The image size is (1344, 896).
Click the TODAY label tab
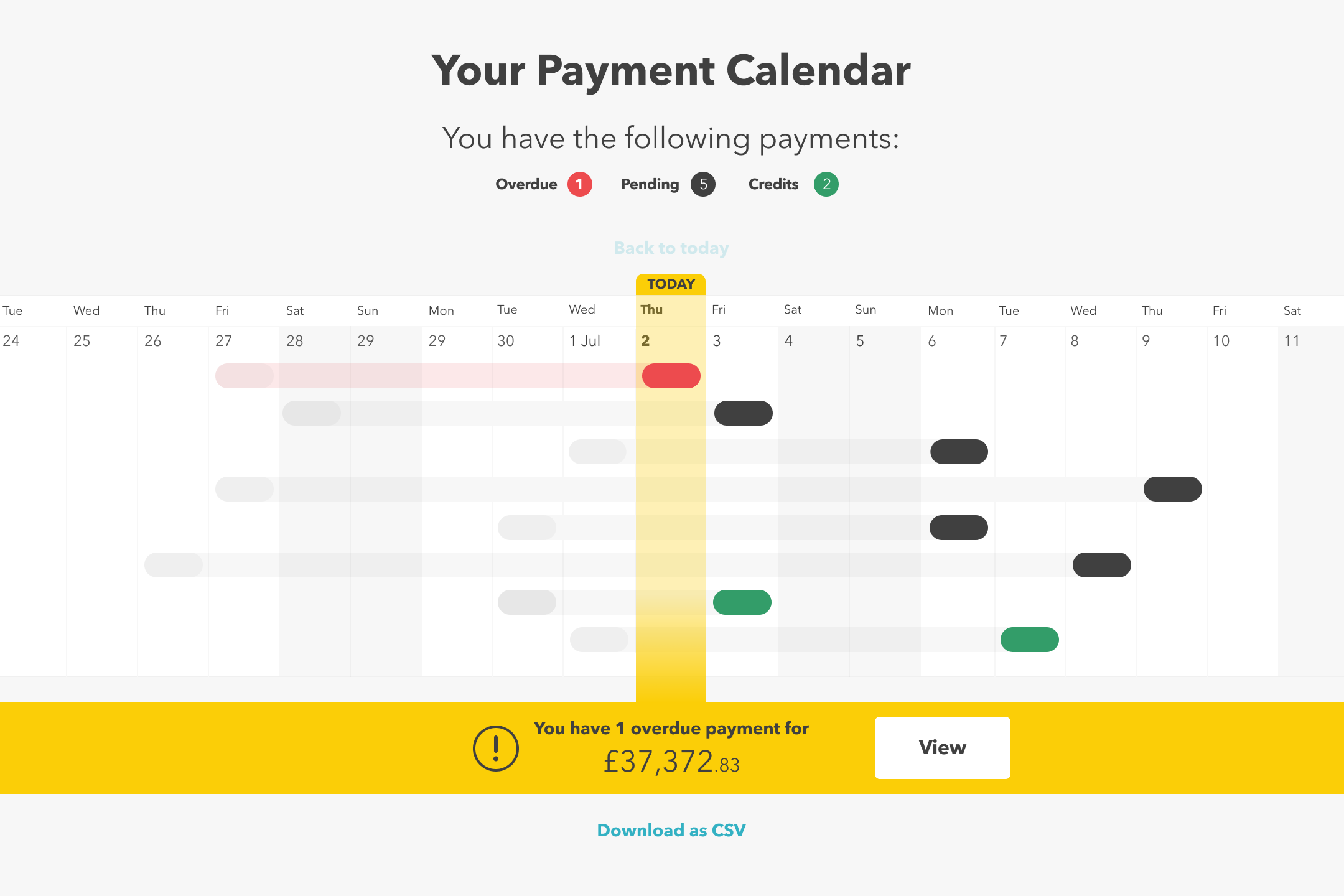pos(671,284)
